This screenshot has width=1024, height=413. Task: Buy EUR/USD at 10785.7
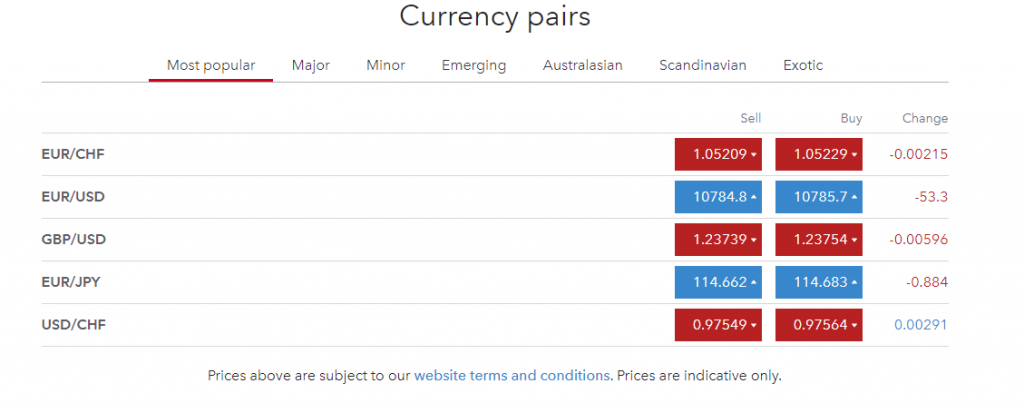[x=818, y=197]
